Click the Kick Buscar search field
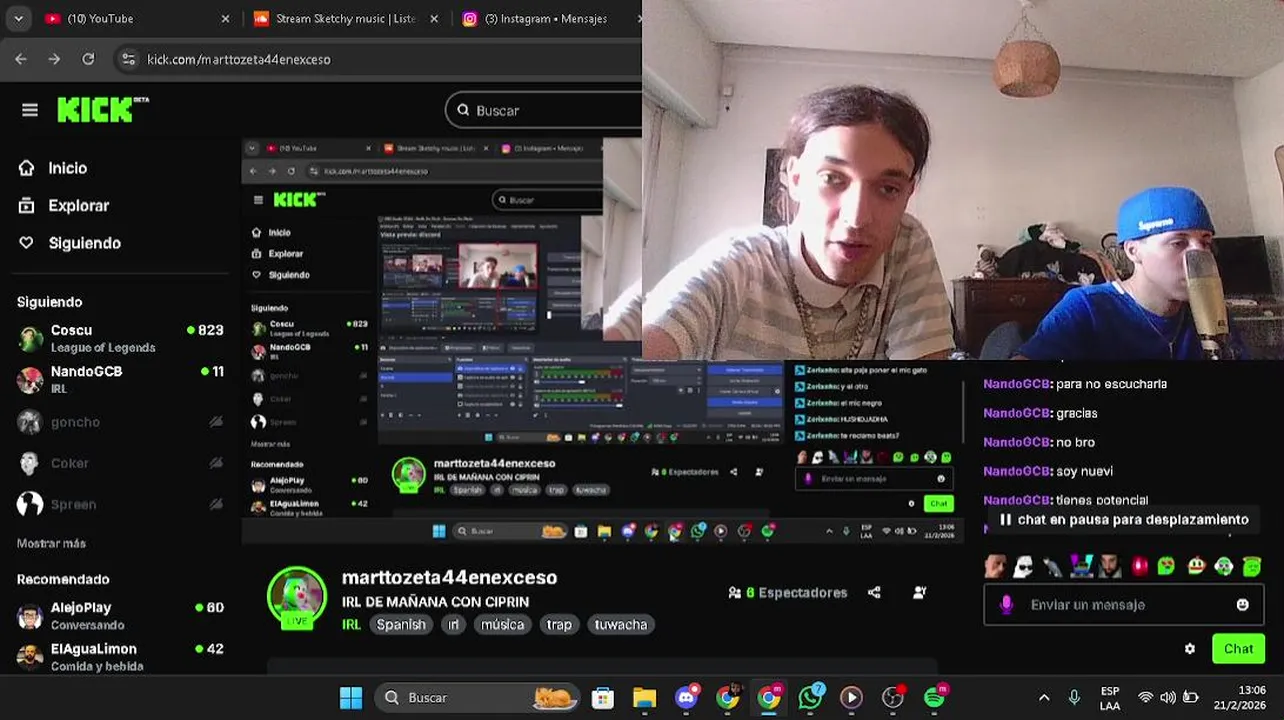The image size is (1284, 720). (545, 110)
